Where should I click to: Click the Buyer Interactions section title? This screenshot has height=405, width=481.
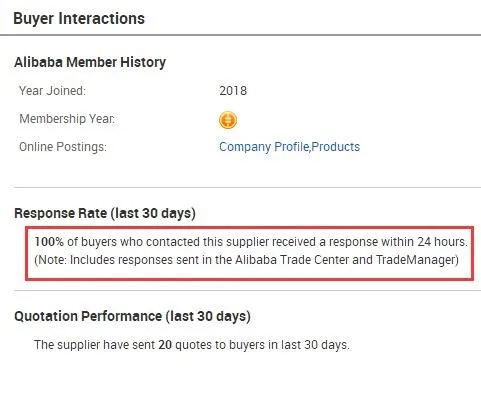79,18
